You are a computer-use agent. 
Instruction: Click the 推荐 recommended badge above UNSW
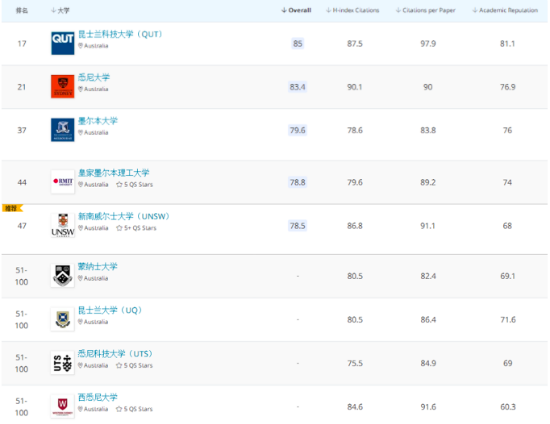tap(12, 208)
